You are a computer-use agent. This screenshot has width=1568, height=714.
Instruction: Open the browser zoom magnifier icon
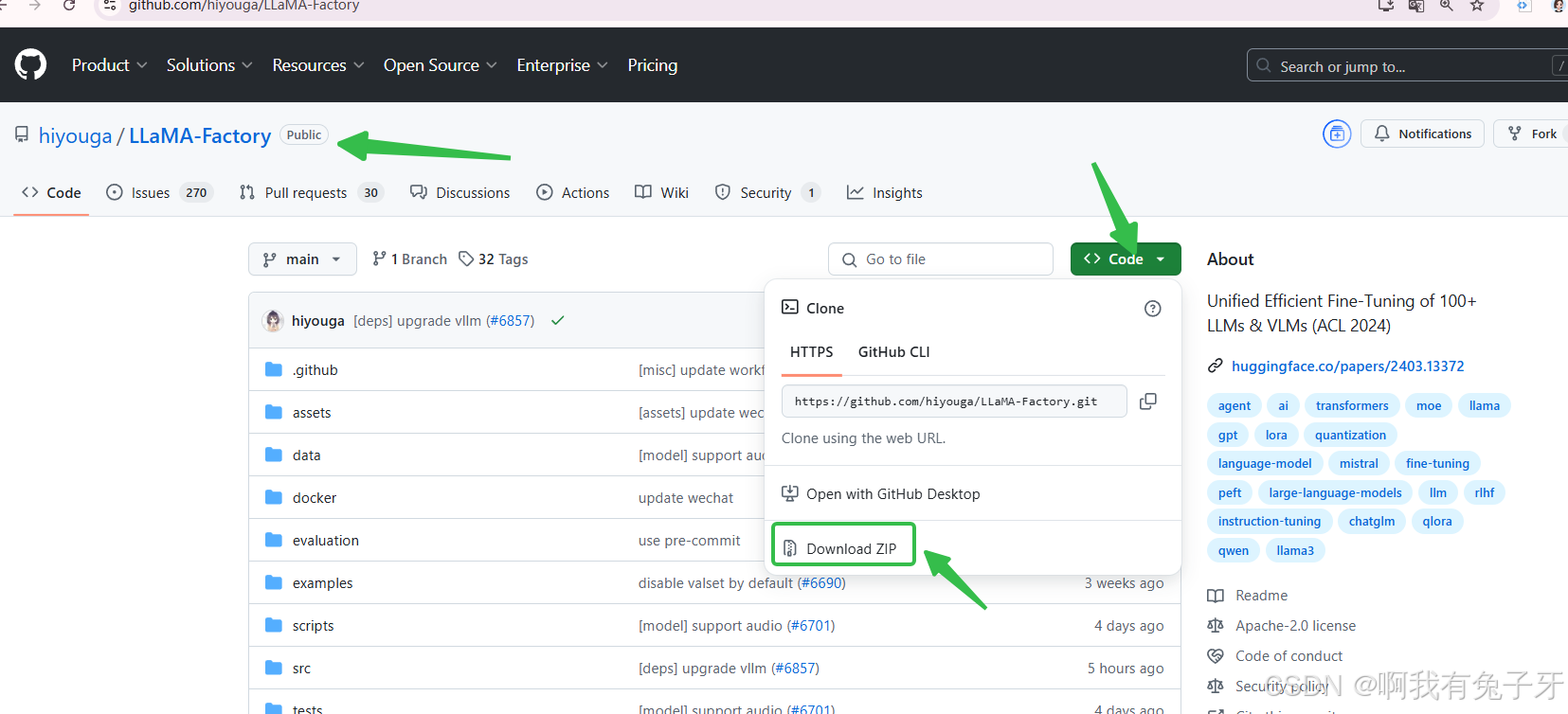pyautogui.click(x=1447, y=6)
